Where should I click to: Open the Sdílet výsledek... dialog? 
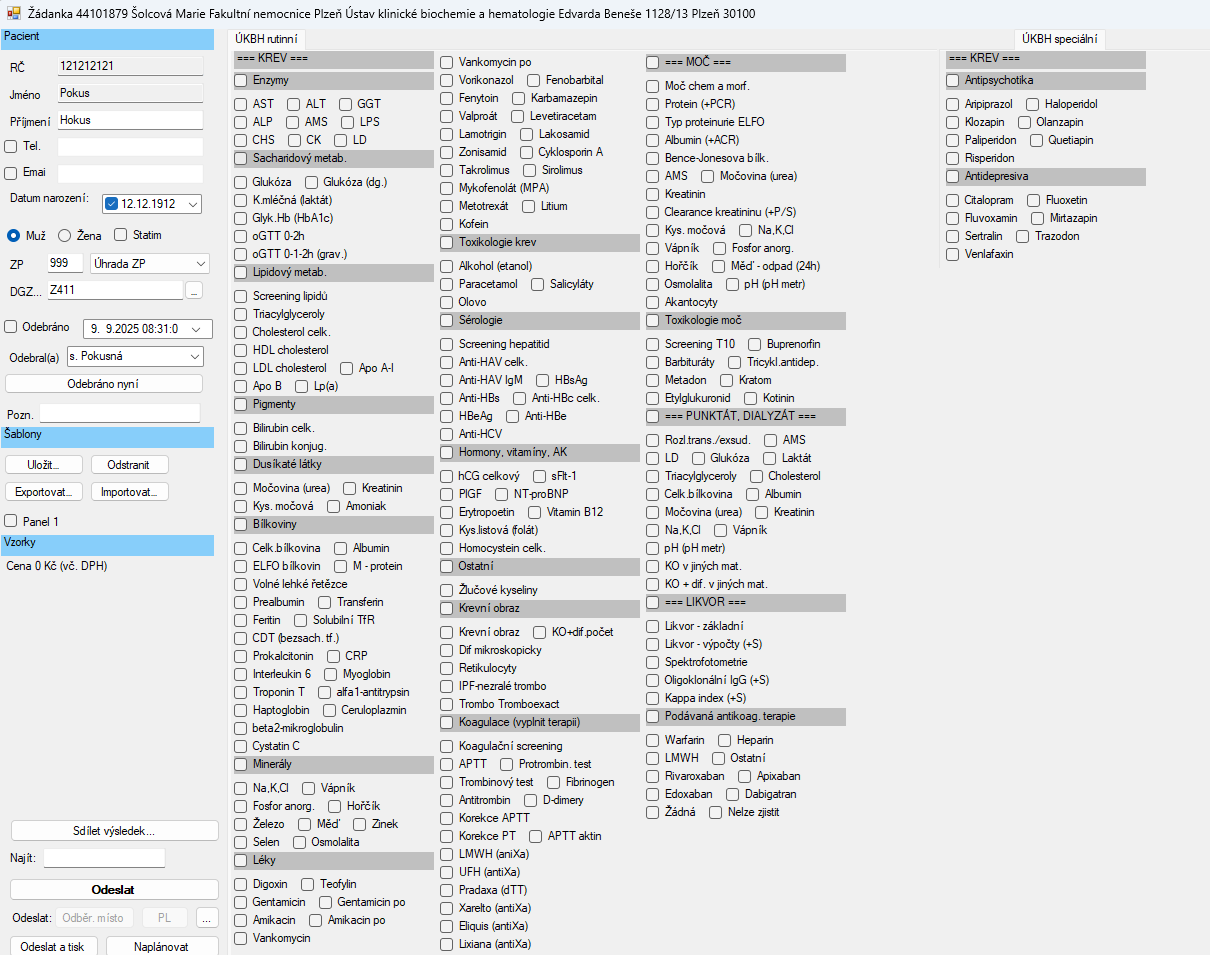[115, 831]
